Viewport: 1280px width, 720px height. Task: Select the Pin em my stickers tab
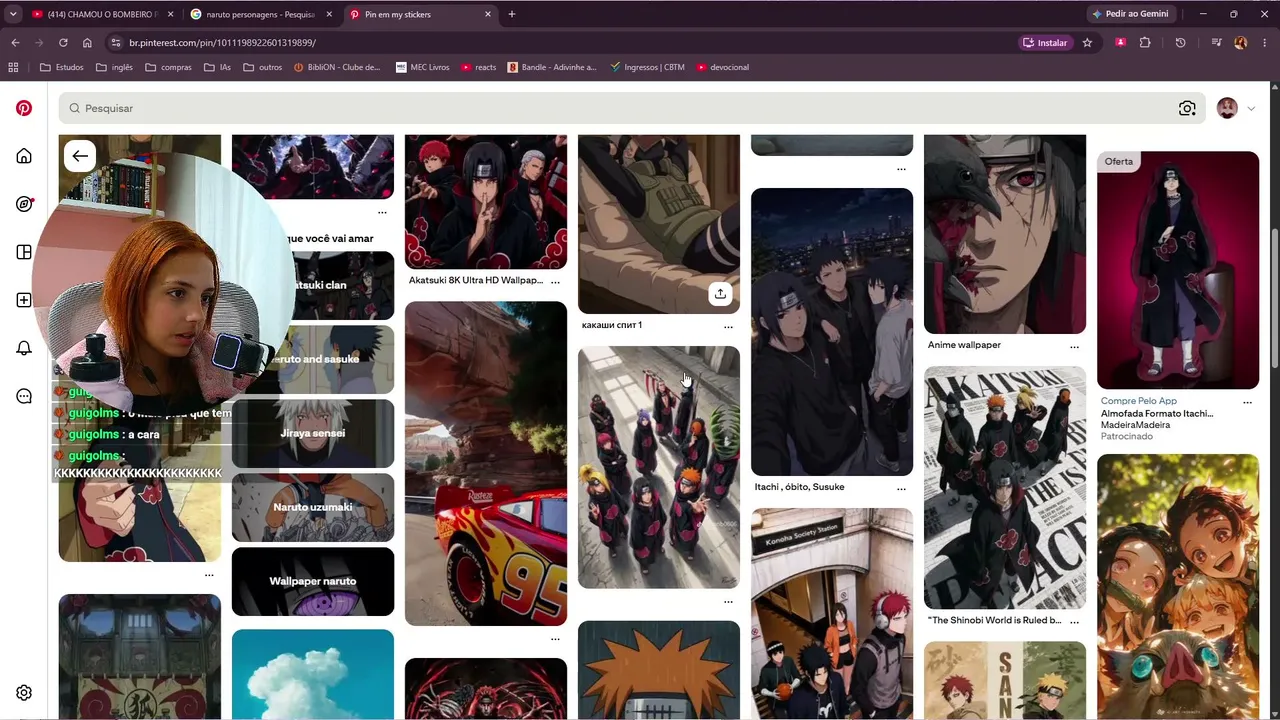point(420,14)
